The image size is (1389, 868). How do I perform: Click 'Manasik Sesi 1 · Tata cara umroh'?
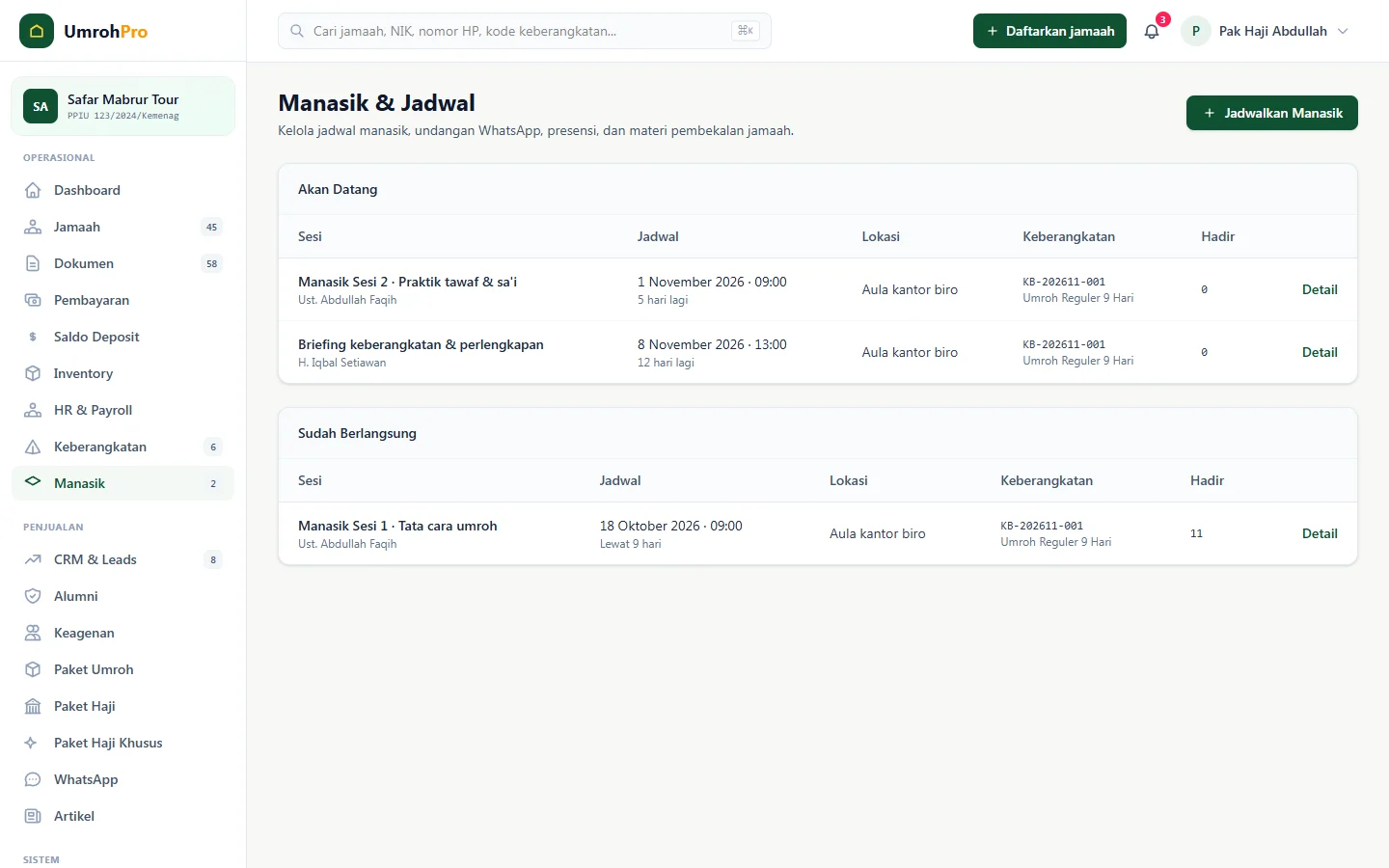point(397,526)
